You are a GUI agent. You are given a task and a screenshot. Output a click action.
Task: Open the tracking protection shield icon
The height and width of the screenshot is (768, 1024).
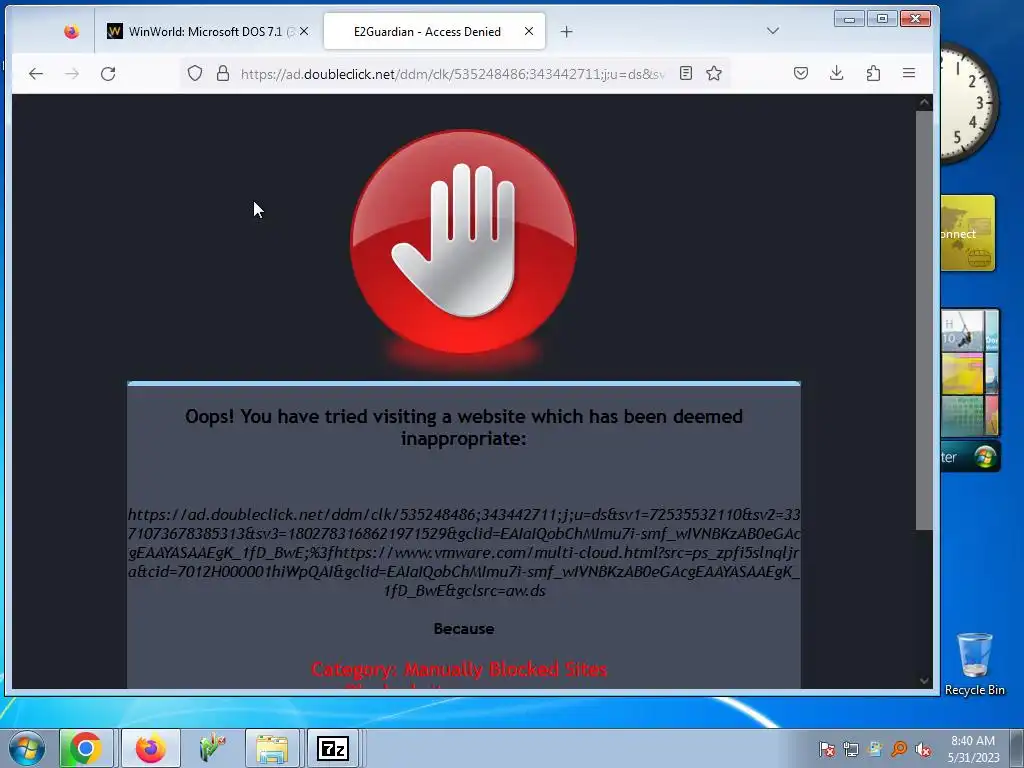(195, 73)
